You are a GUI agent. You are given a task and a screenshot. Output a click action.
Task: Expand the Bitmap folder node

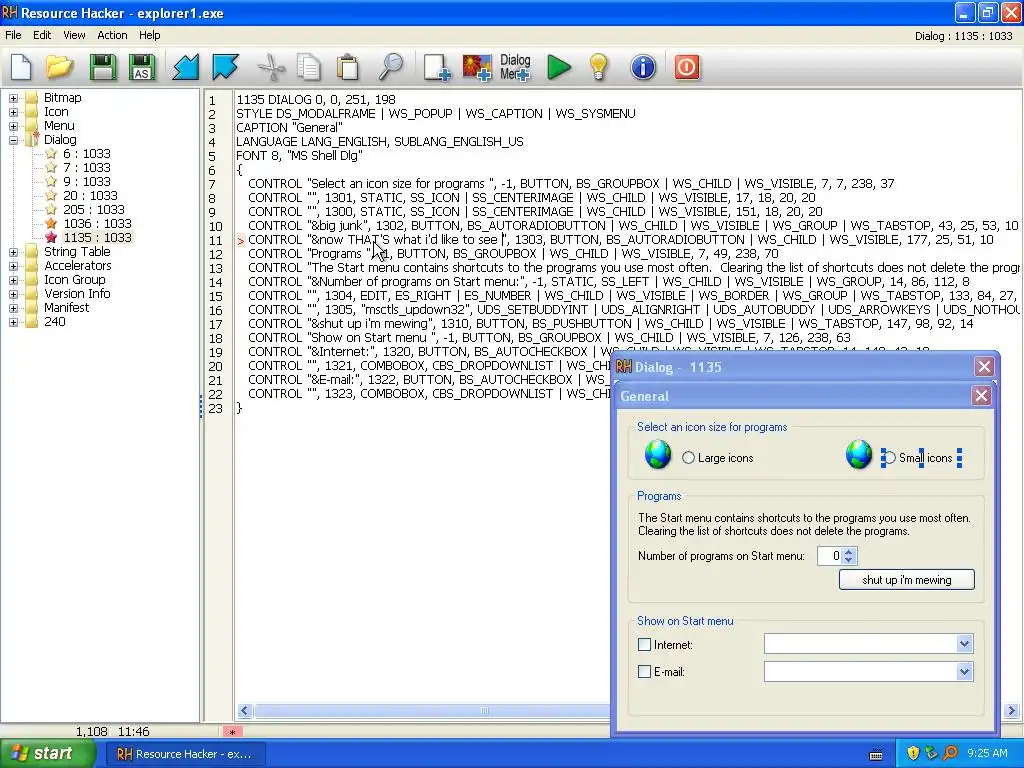coord(13,98)
